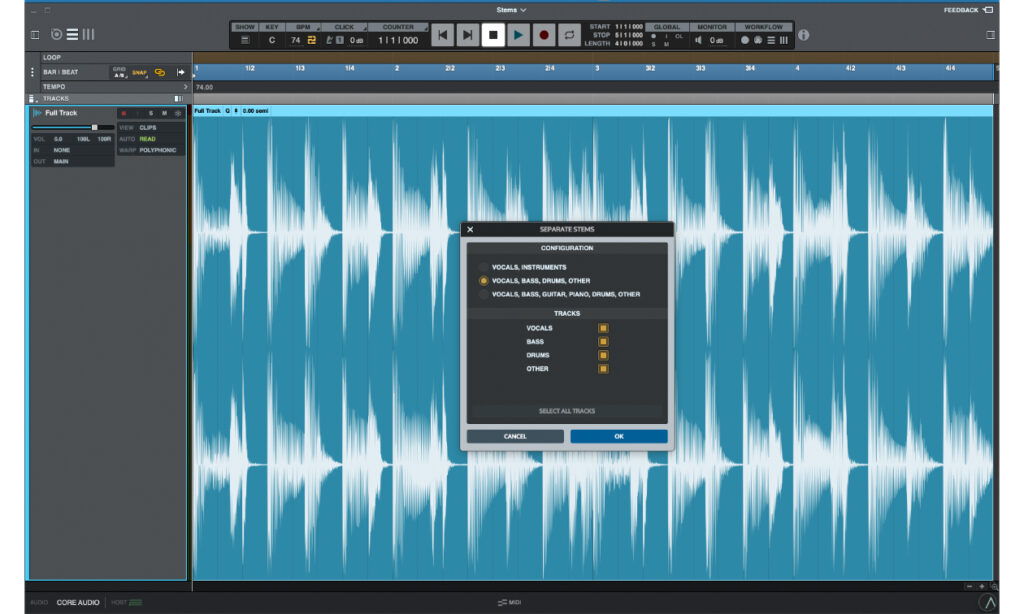
Task: Uncheck the Bass track checkbox
Action: (603, 342)
